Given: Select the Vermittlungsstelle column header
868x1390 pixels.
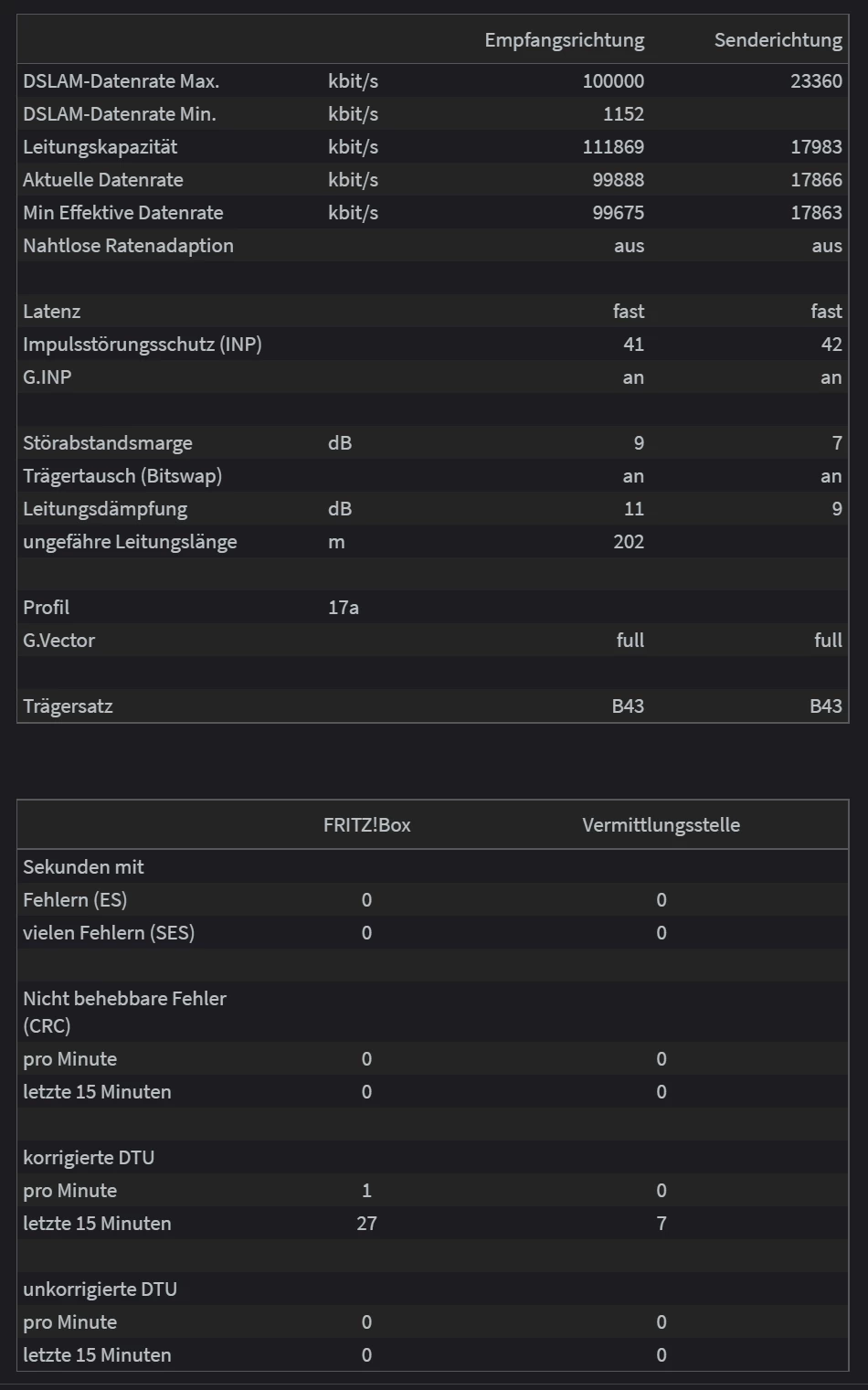Looking at the screenshot, I should (661, 825).
